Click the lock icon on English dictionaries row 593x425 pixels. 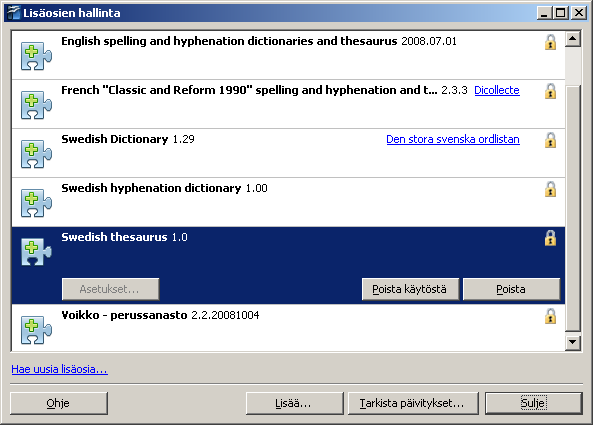[x=550, y=42]
